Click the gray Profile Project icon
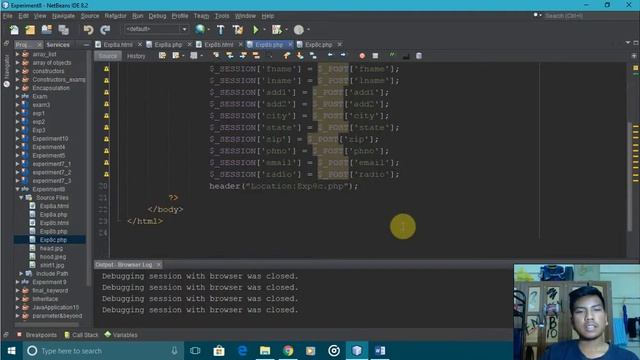 (x=299, y=30)
